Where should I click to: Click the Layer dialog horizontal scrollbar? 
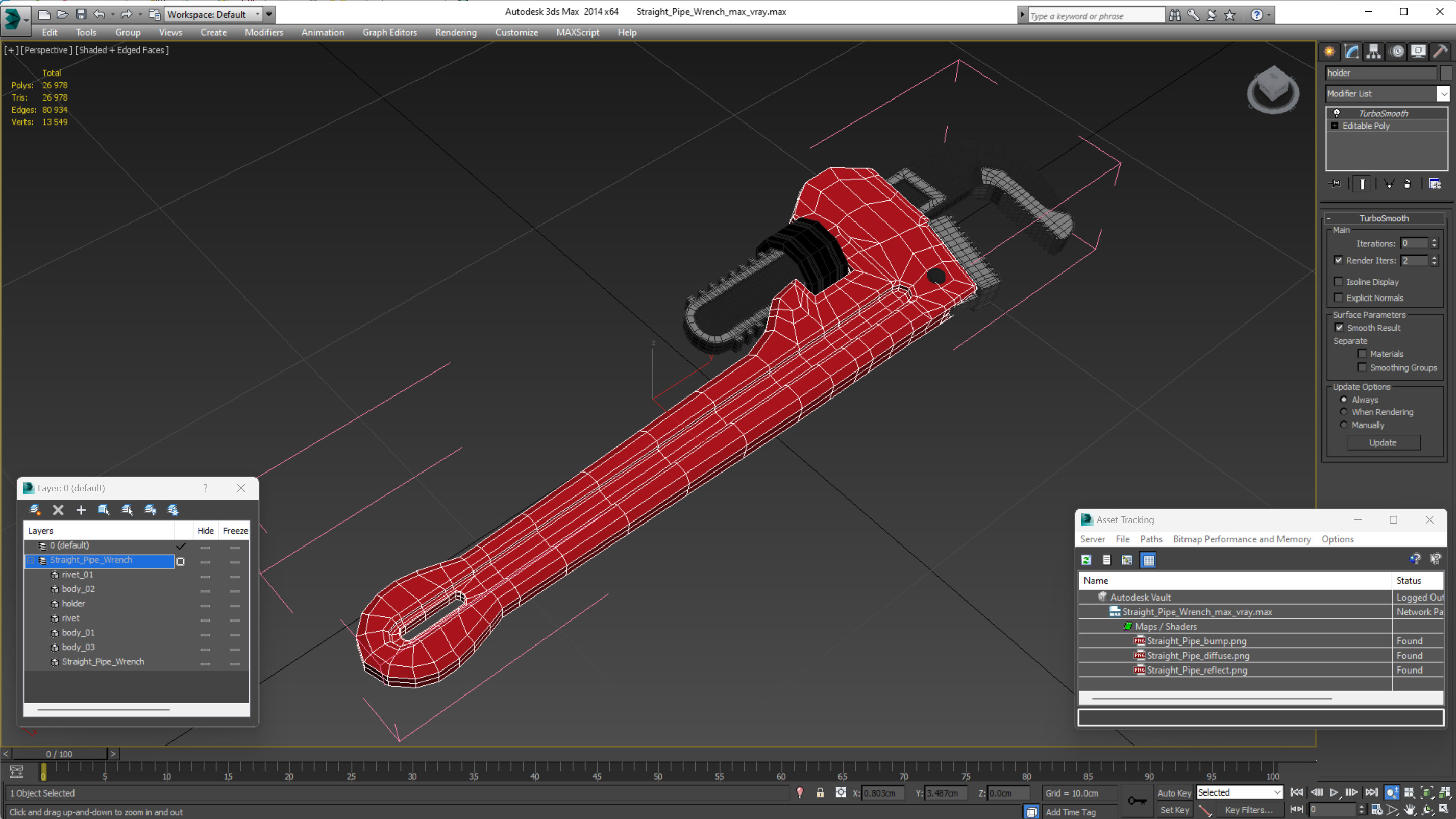coord(104,709)
